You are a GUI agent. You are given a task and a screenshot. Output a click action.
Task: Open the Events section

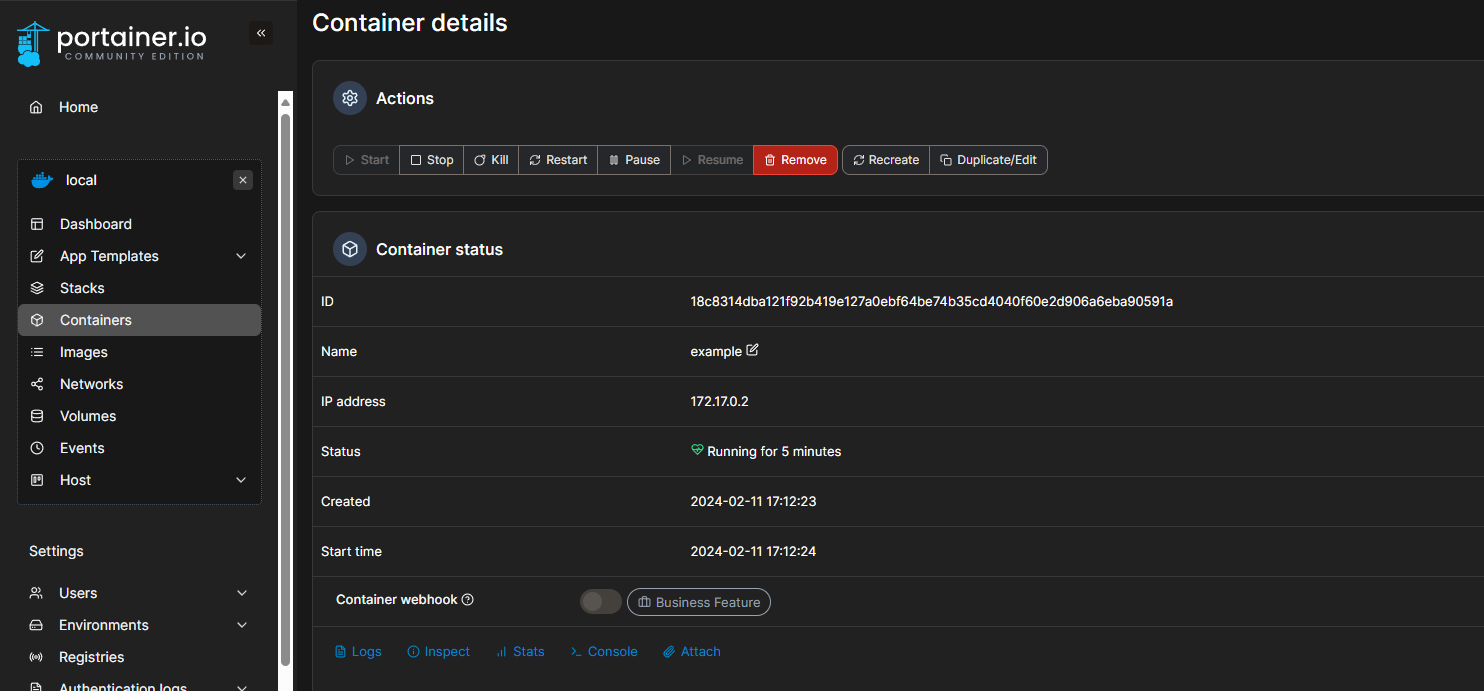coord(84,447)
